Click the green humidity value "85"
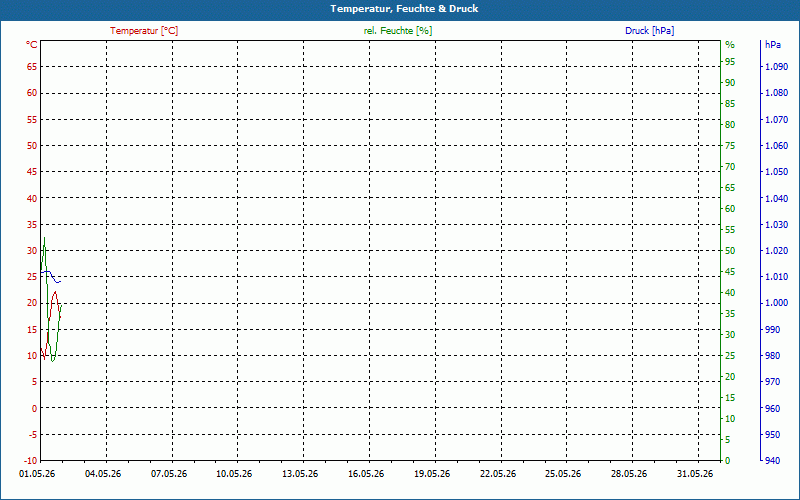The height and width of the screenshot is (500, 800). pyautogui.click(x=730, y=104)
